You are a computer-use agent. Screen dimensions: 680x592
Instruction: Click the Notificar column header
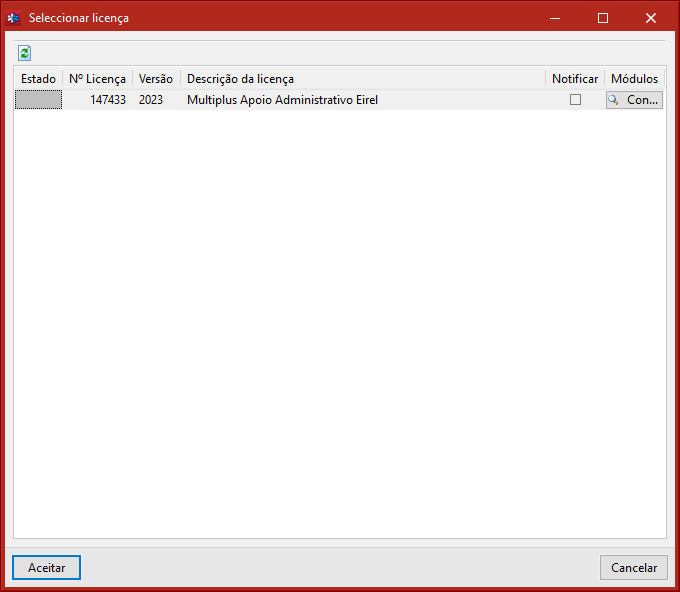pyautogui.click(x=575, y=78)
